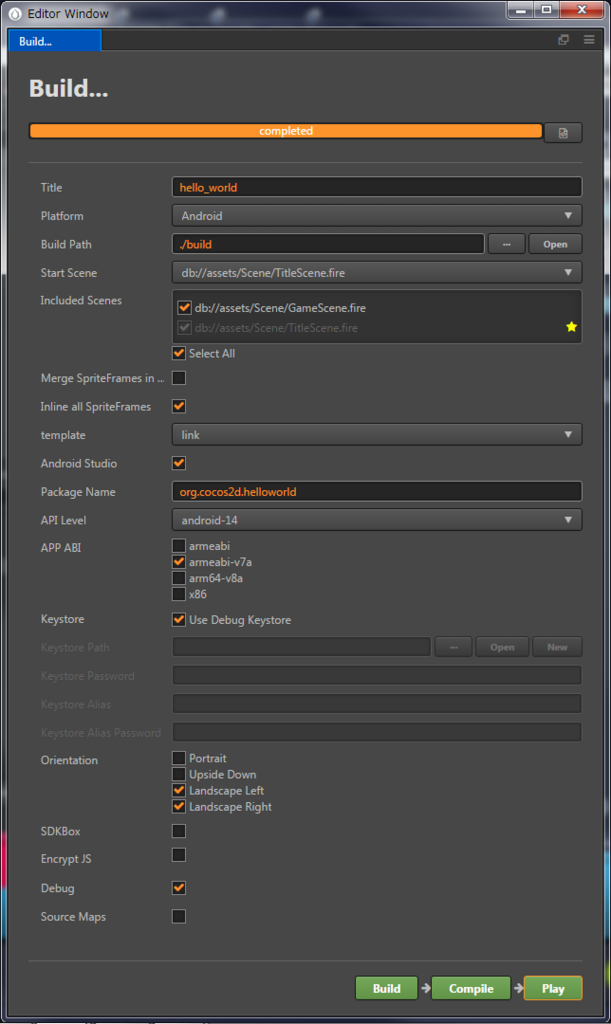Click the completed progress bar
Screen dimensions: 611x1024
tap(285, 131)
